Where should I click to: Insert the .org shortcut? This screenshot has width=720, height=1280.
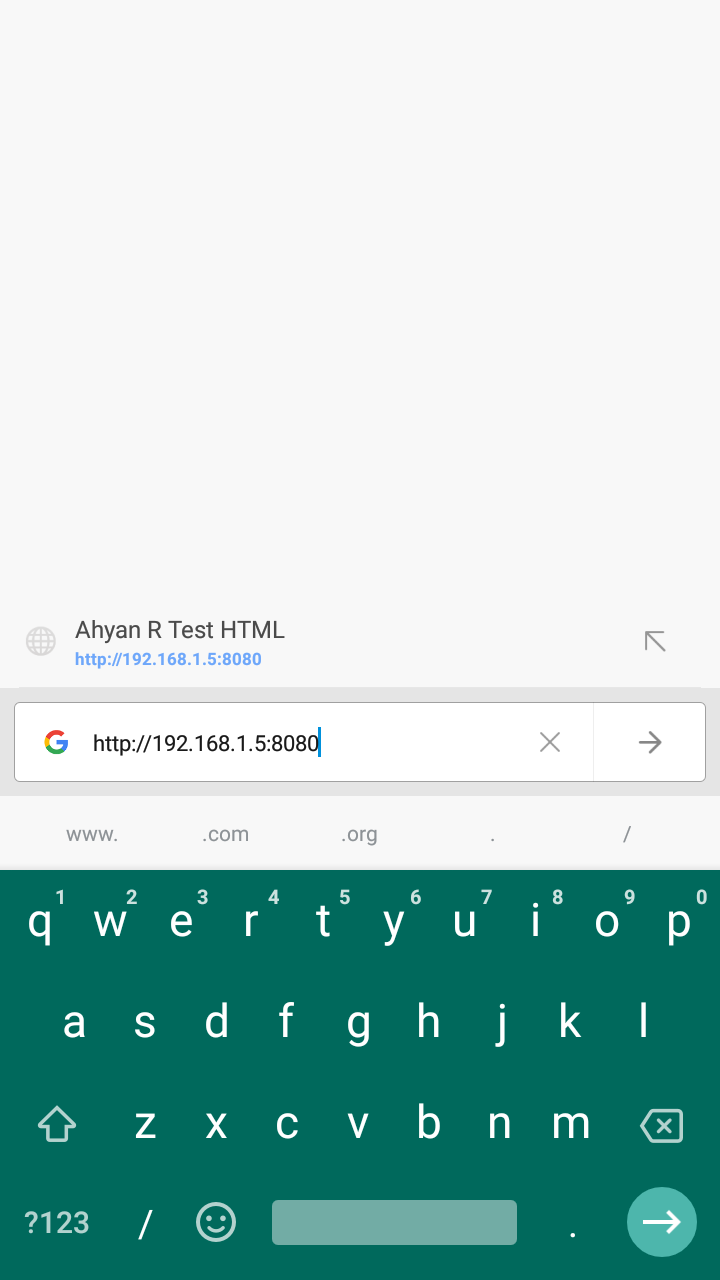359,834
